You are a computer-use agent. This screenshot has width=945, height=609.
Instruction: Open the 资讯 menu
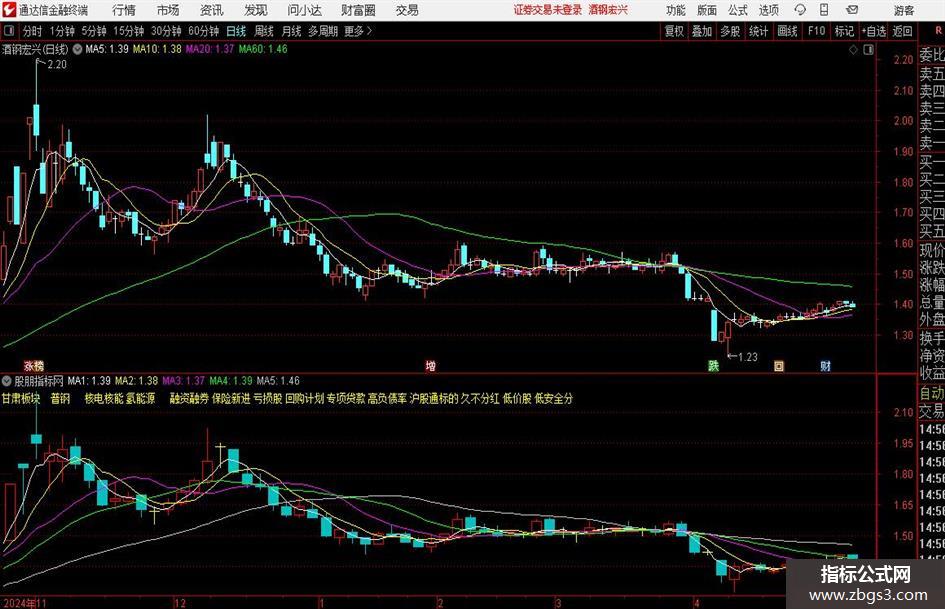[x=212, y=10]
